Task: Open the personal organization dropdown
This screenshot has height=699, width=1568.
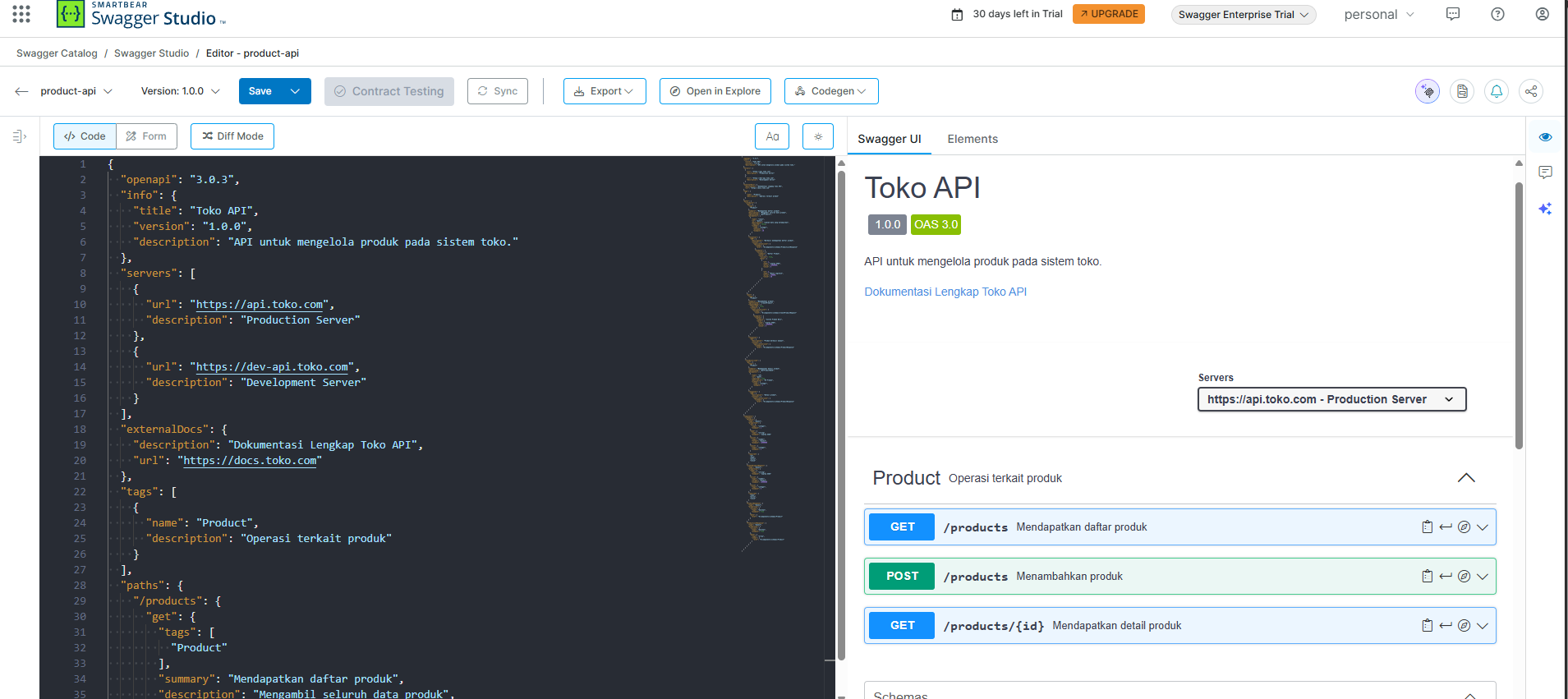Action: click(x=1379, y=15)
